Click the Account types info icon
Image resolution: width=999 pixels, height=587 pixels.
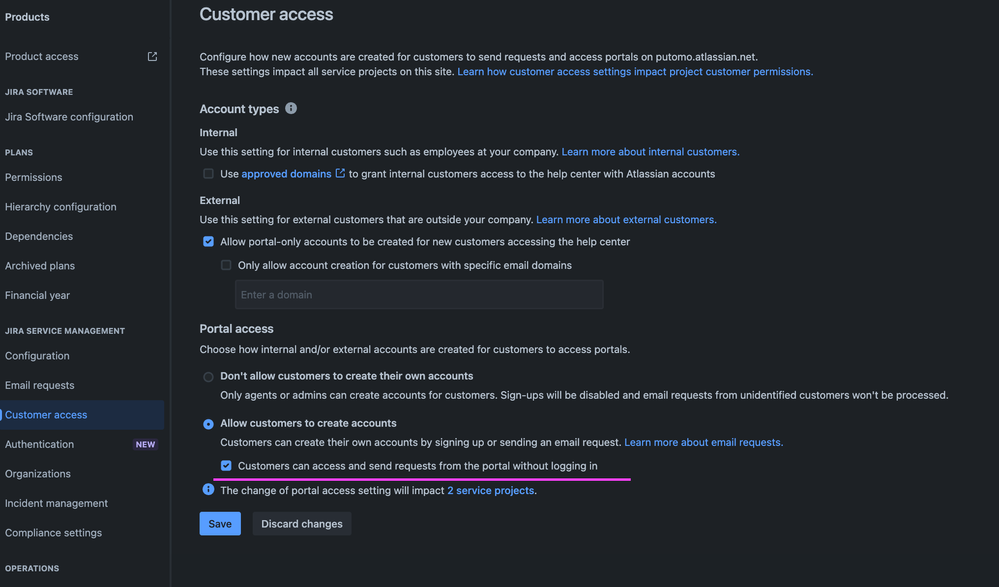pyautogui.click(x=291, y=108)
